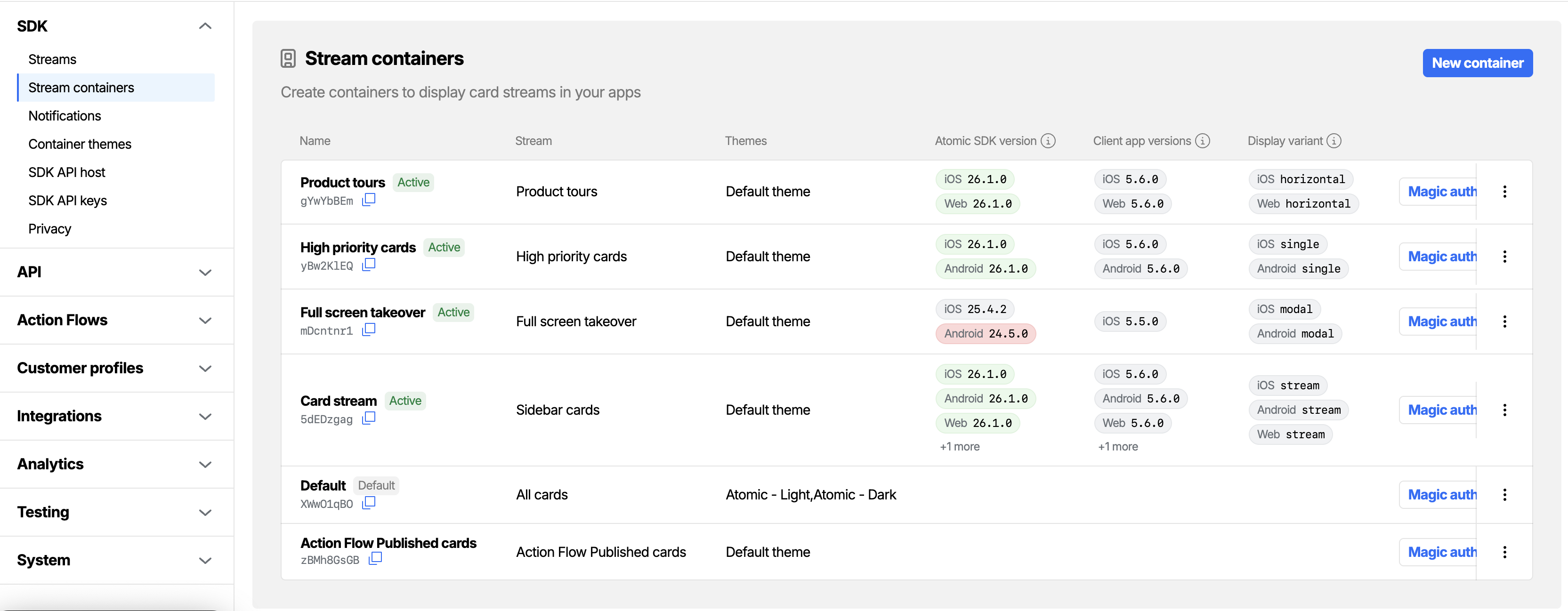1568x611 pixels.
Task: Expand the Action Flows sidebar section
Action: point(205,321)
